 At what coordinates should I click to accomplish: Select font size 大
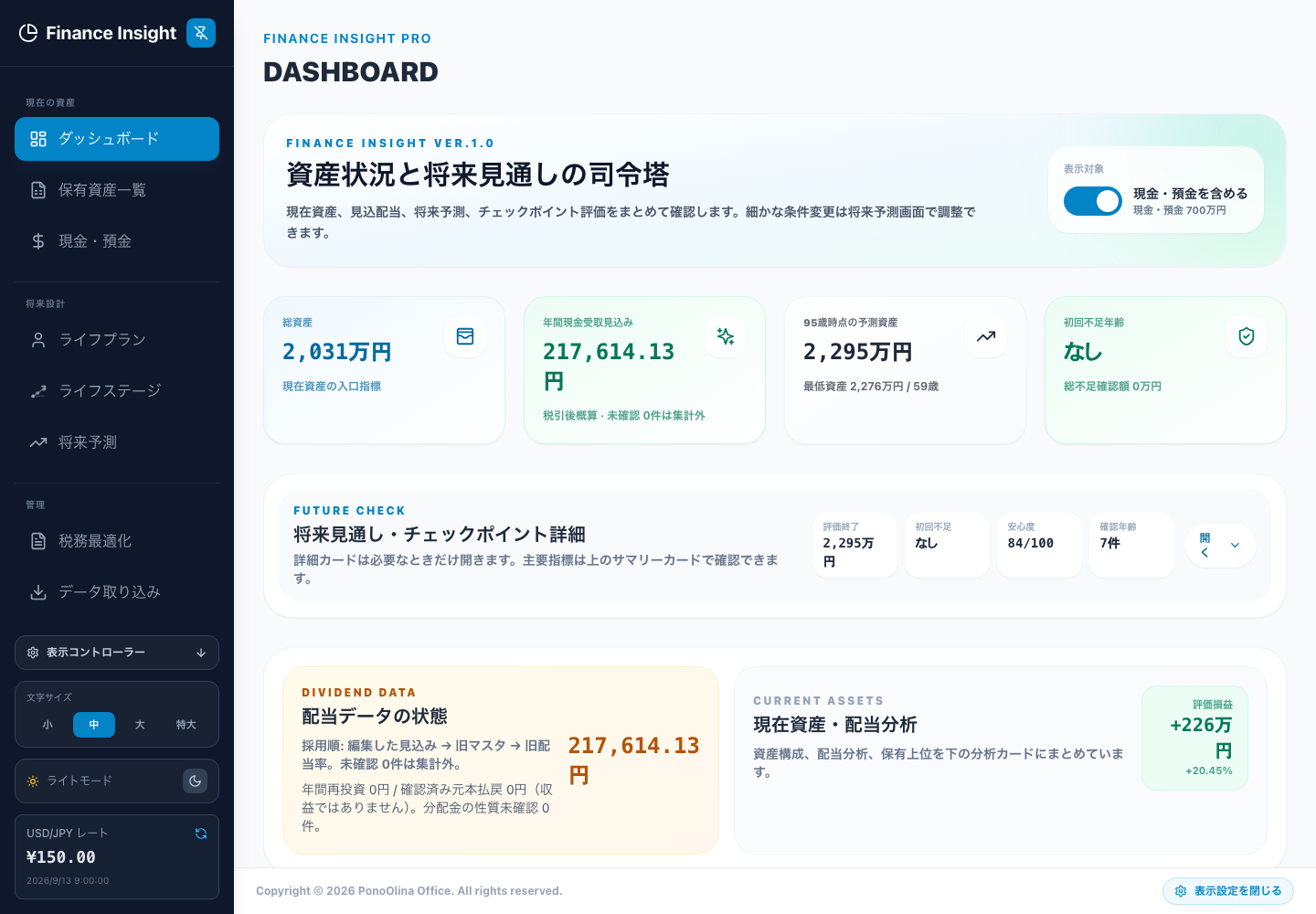pyautogui.click(x=140, y=725)
